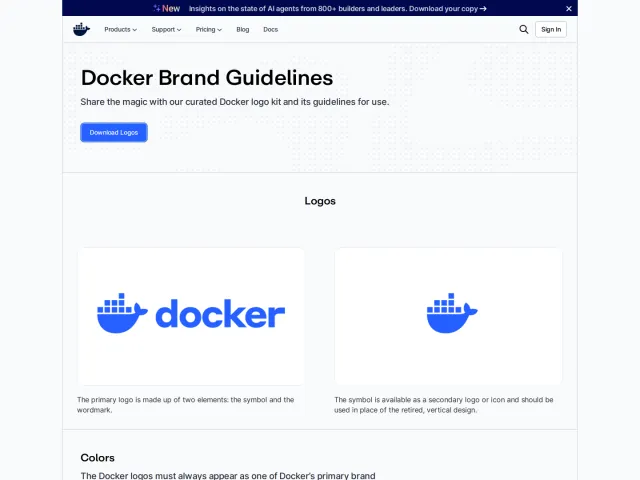The height and width of the screenshot is (480, 640).
Task: Open the search magnifier icon
Action: click(x=524, y=29)
